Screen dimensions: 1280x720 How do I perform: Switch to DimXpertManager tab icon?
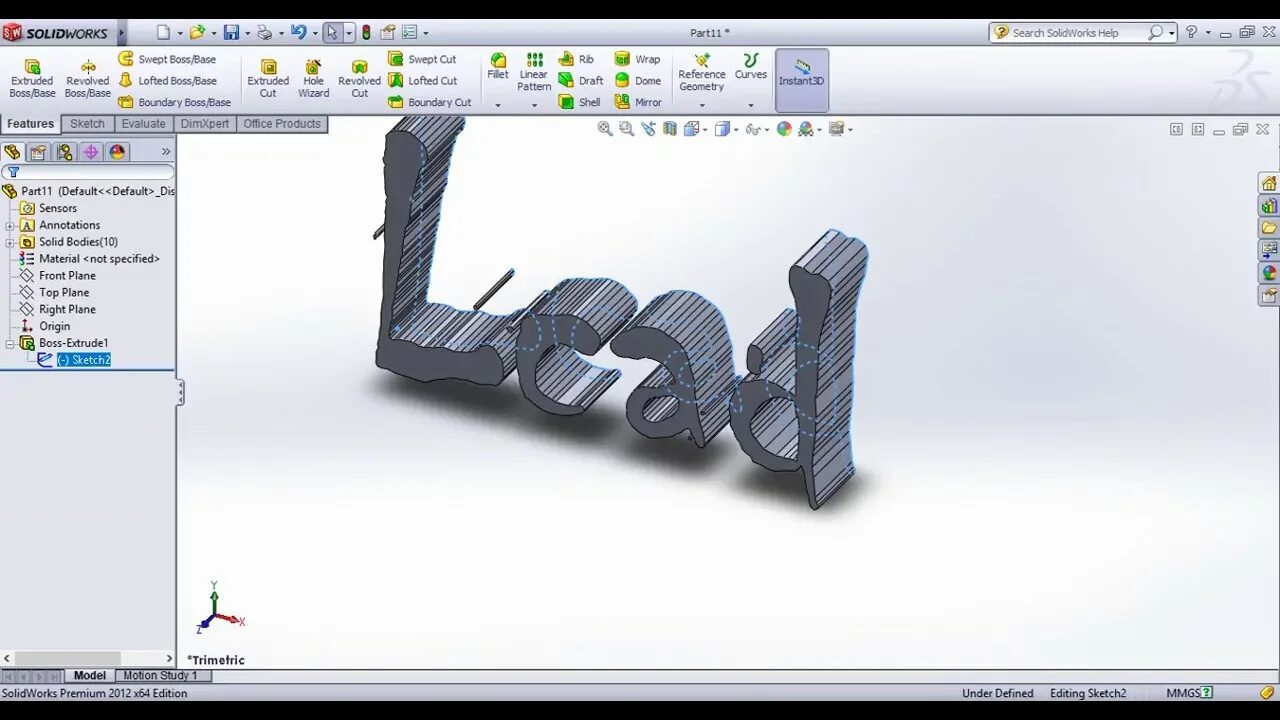[91, 152]
